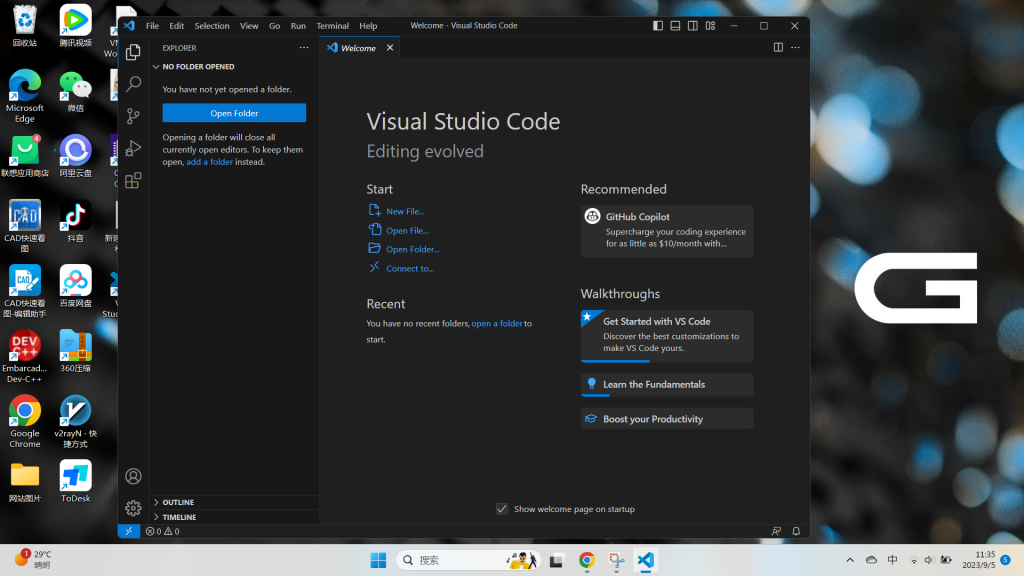Screen dimensions: 1024x576
Task: Select the Google Chrome desktop icon
Action: (25, 421)
